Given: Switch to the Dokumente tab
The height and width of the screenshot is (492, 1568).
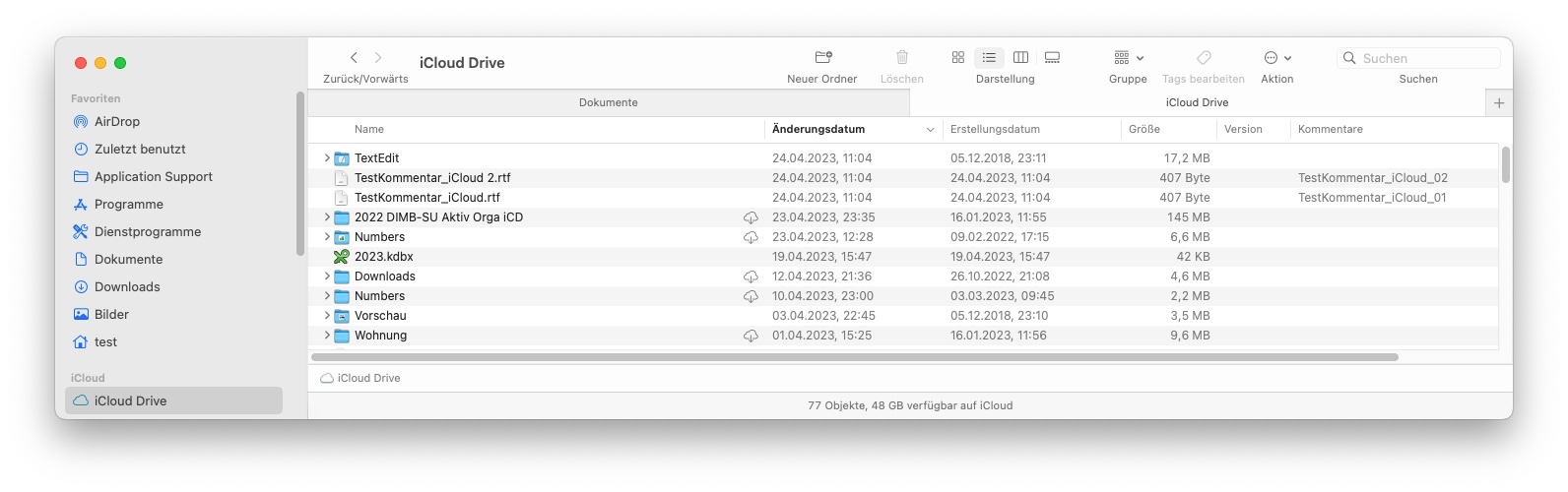Looking at the screenshot, I should click(608, 102).
